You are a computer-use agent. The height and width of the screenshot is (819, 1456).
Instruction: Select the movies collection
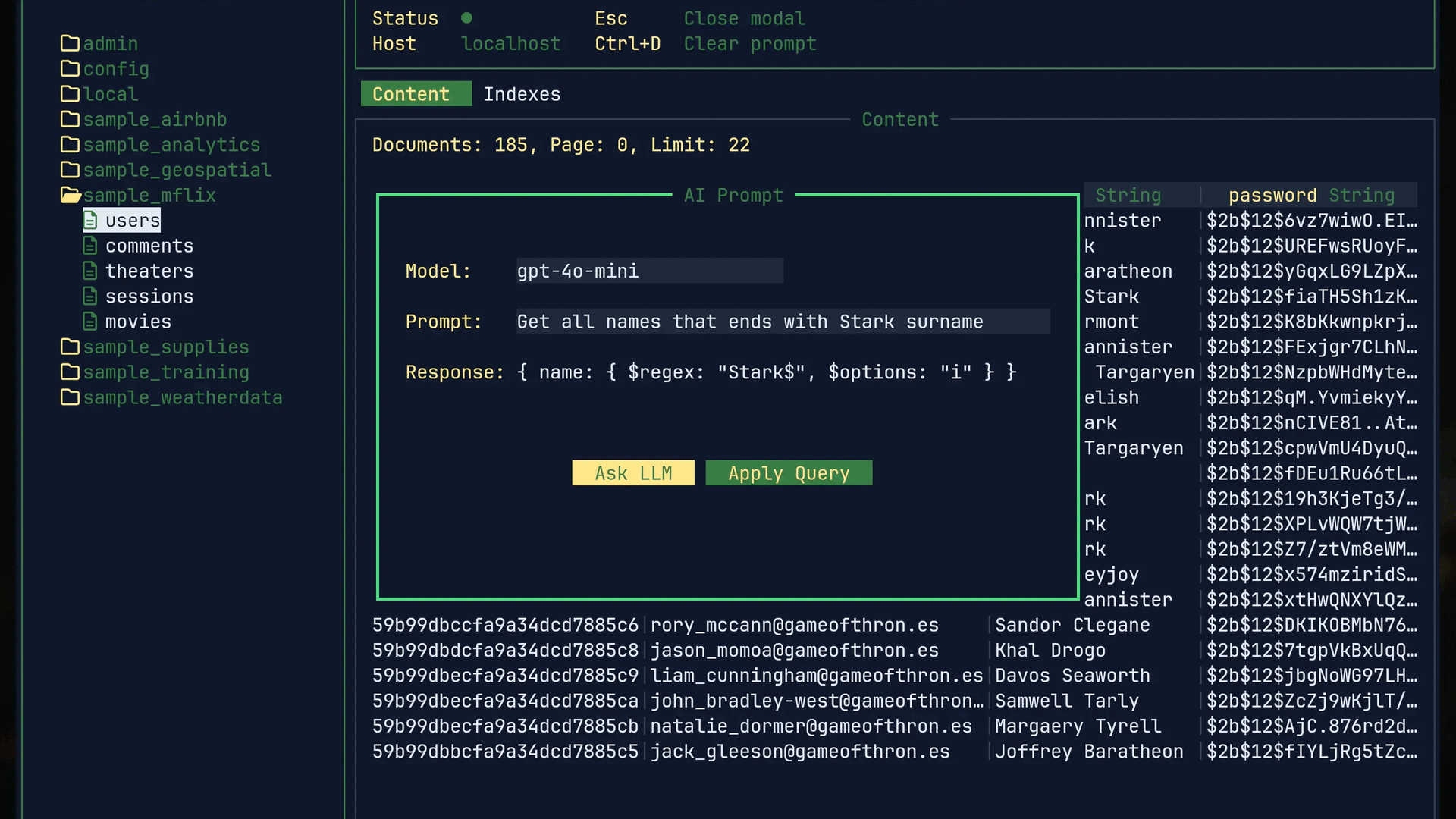click(x=138, y=322)
